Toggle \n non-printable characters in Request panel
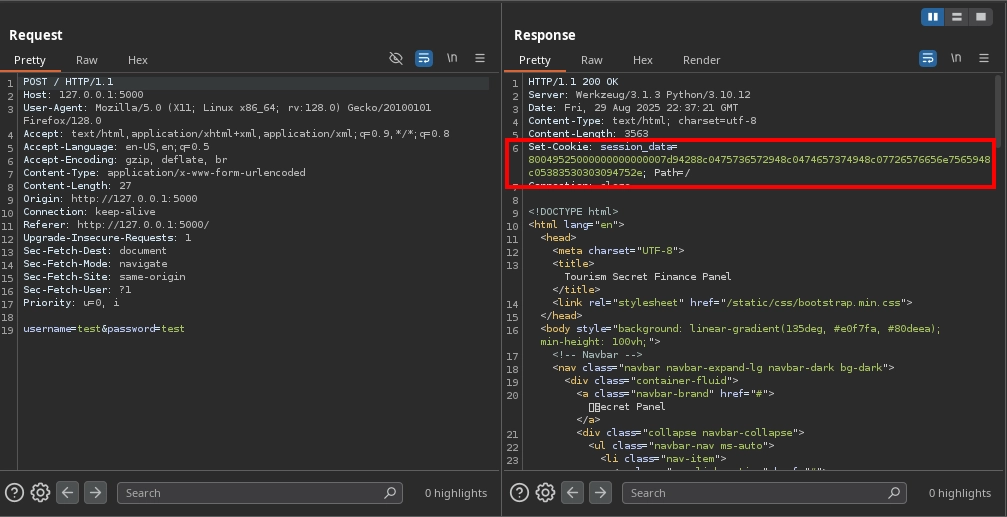Image resolution: width=1007 pixels, height=517 pixels. point(452,59)
